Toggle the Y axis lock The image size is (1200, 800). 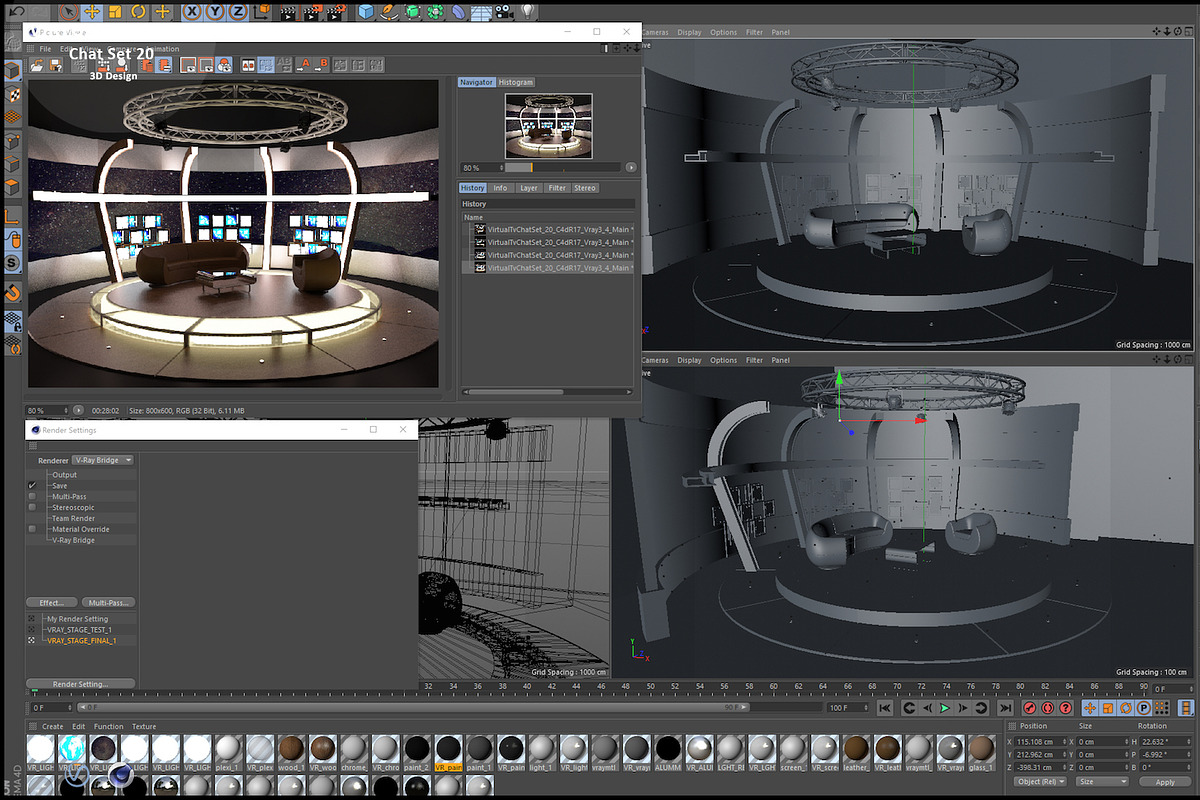(x=216, y=12)
